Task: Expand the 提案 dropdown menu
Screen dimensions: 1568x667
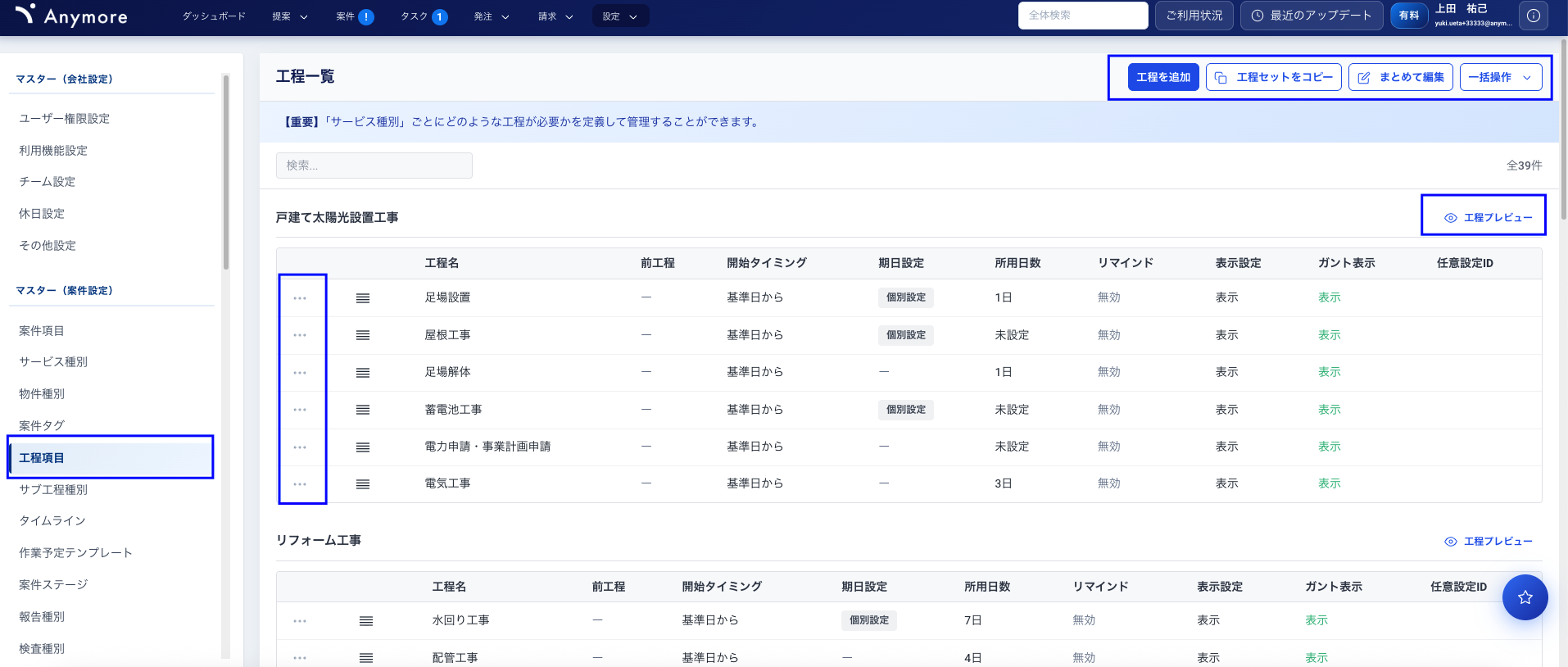Action: pyautogui.click(x=290, y=16)
